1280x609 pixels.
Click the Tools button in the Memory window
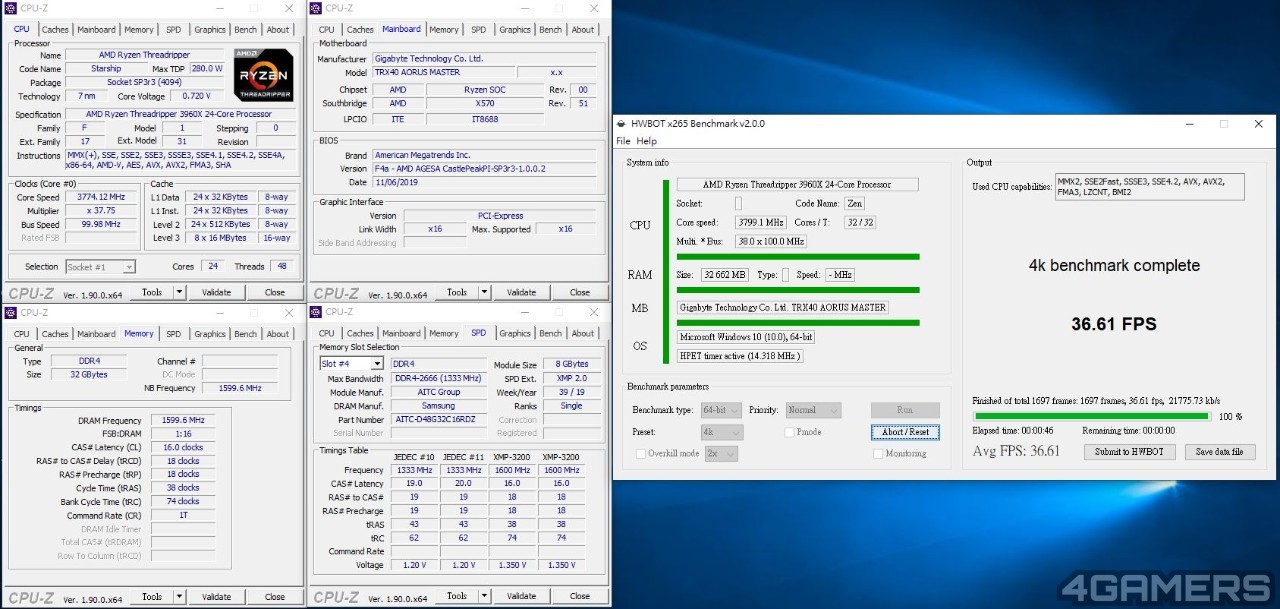tap(152, 597)
